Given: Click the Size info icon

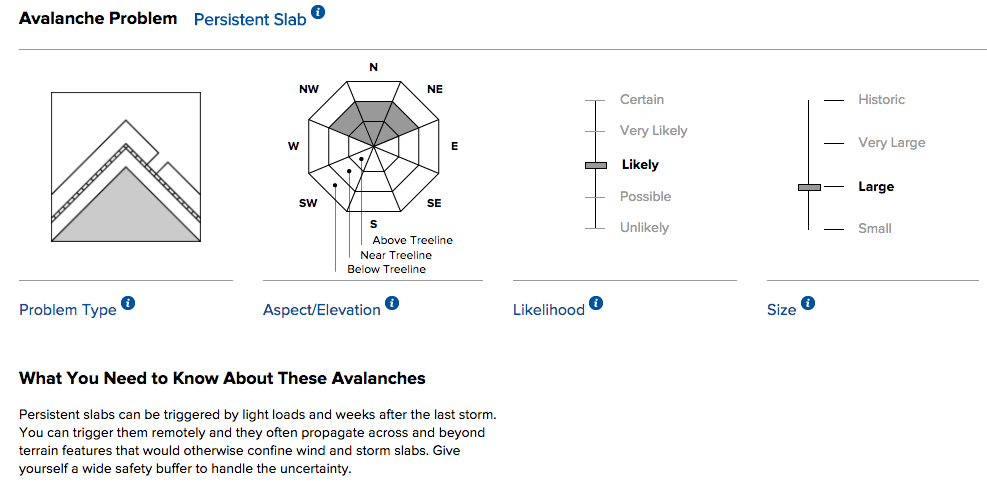Looking at the screenshot, I should coord(808,303).
